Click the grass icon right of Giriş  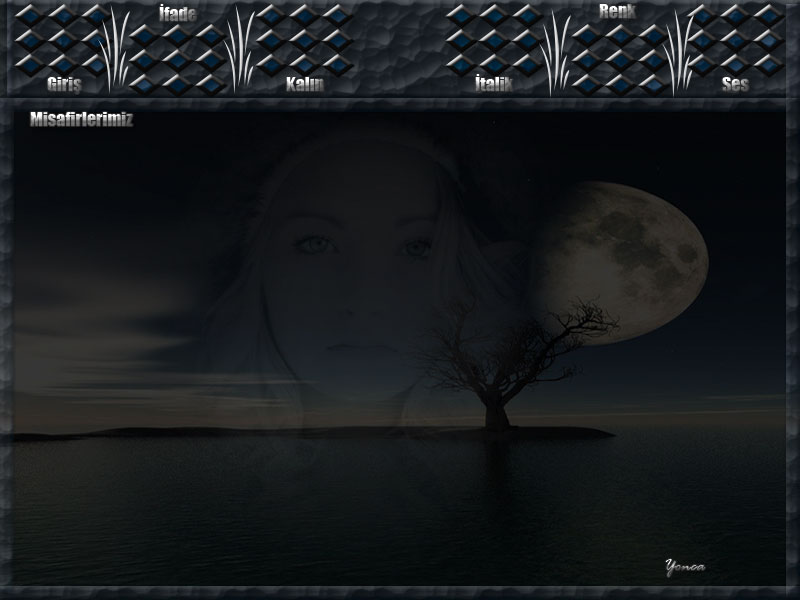(x=116, y=48)
